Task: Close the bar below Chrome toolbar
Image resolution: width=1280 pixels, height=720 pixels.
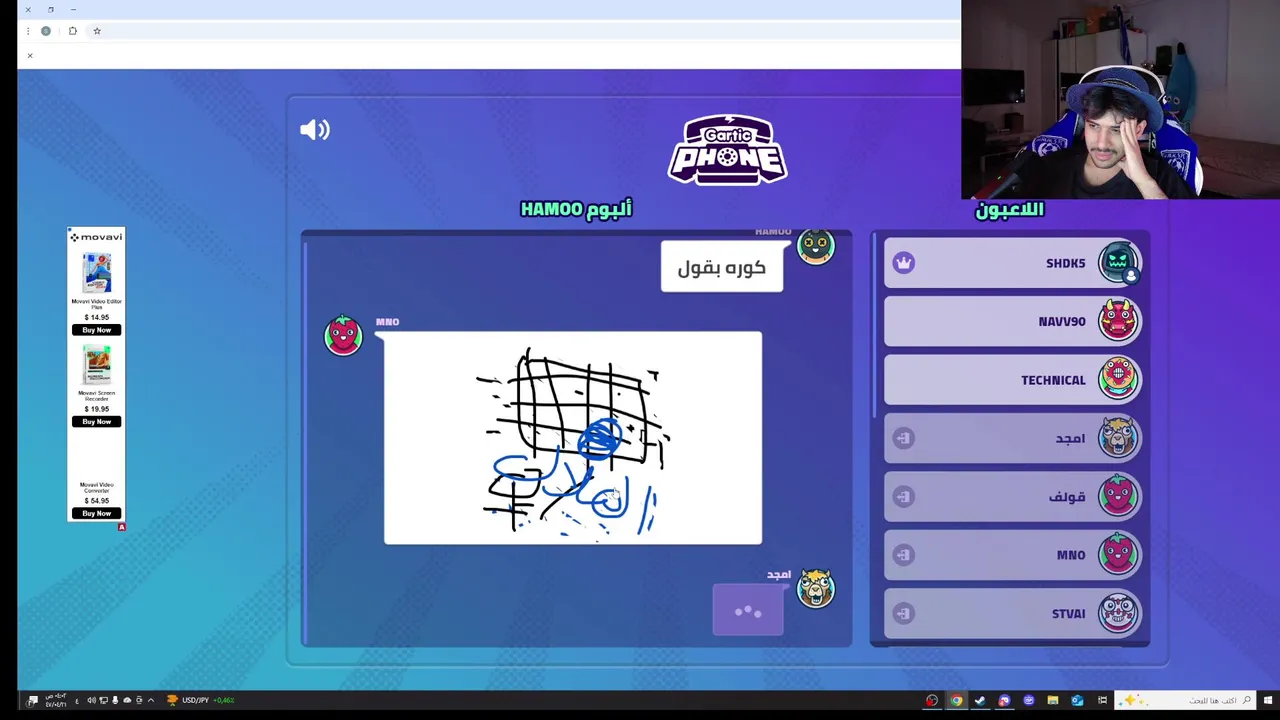Action: (30, 55)
